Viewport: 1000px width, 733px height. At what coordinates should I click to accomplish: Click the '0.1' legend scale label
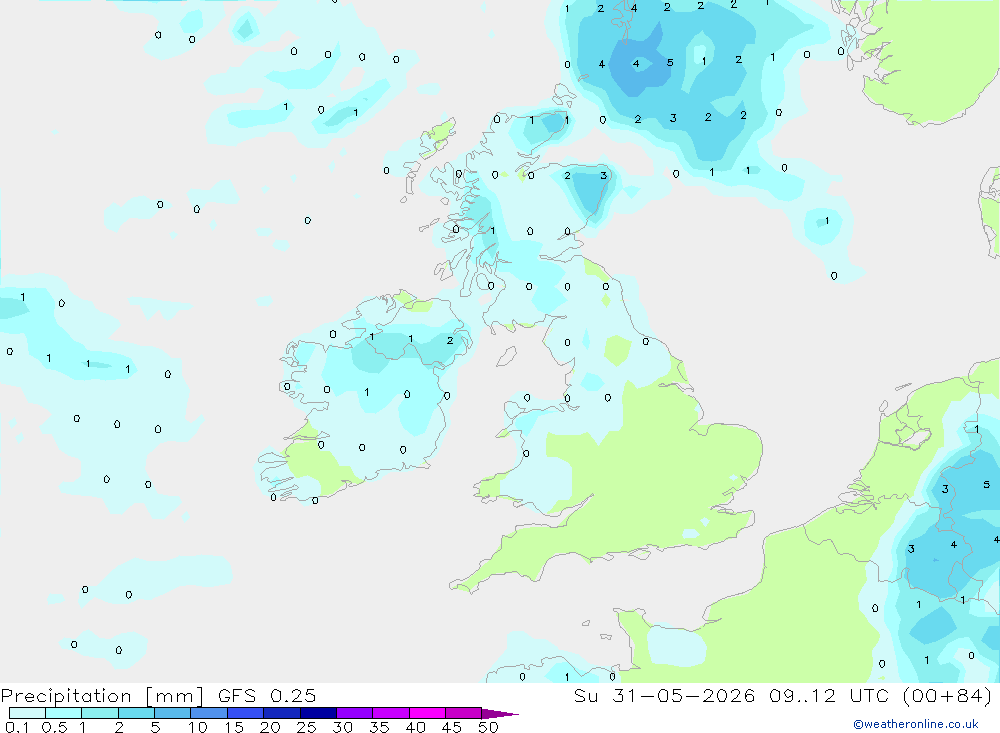[x=17, y=727]
